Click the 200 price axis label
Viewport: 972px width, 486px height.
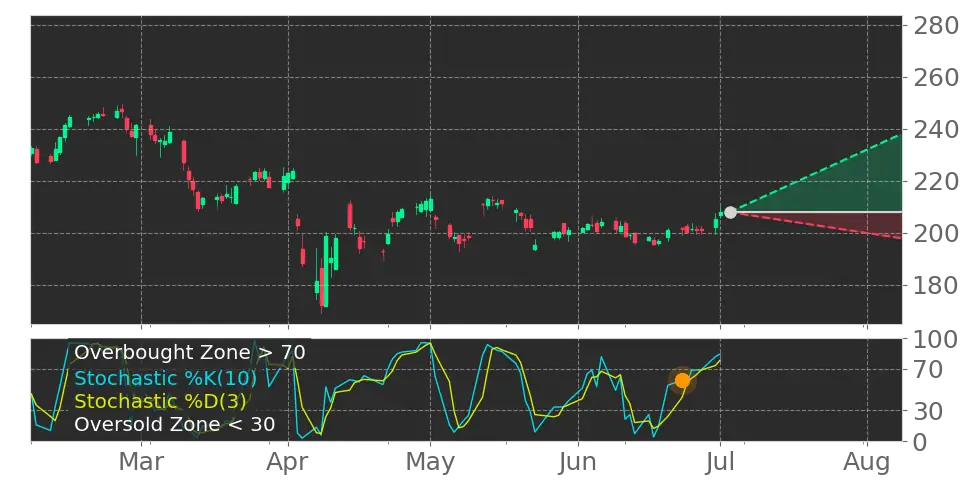(x=934, y=234)
